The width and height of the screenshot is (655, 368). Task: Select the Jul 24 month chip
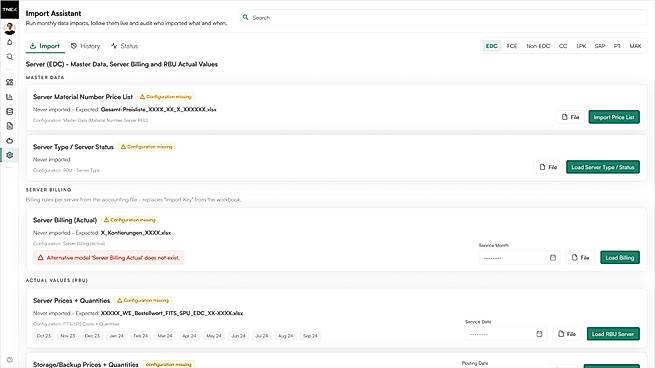click(x=262, y=336)
